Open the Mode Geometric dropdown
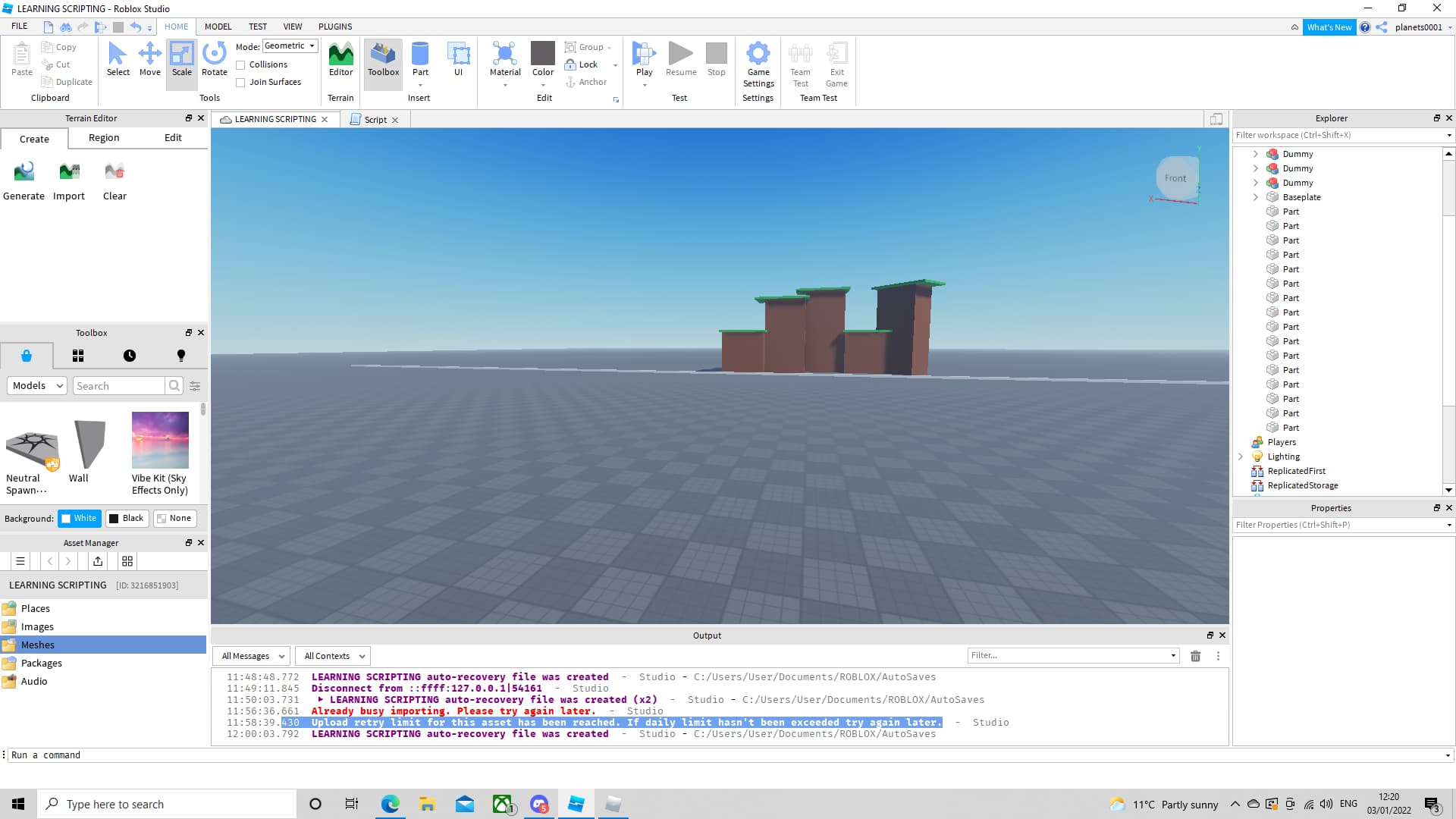Viewport: 1456px width, 819px height. [290, 46]
